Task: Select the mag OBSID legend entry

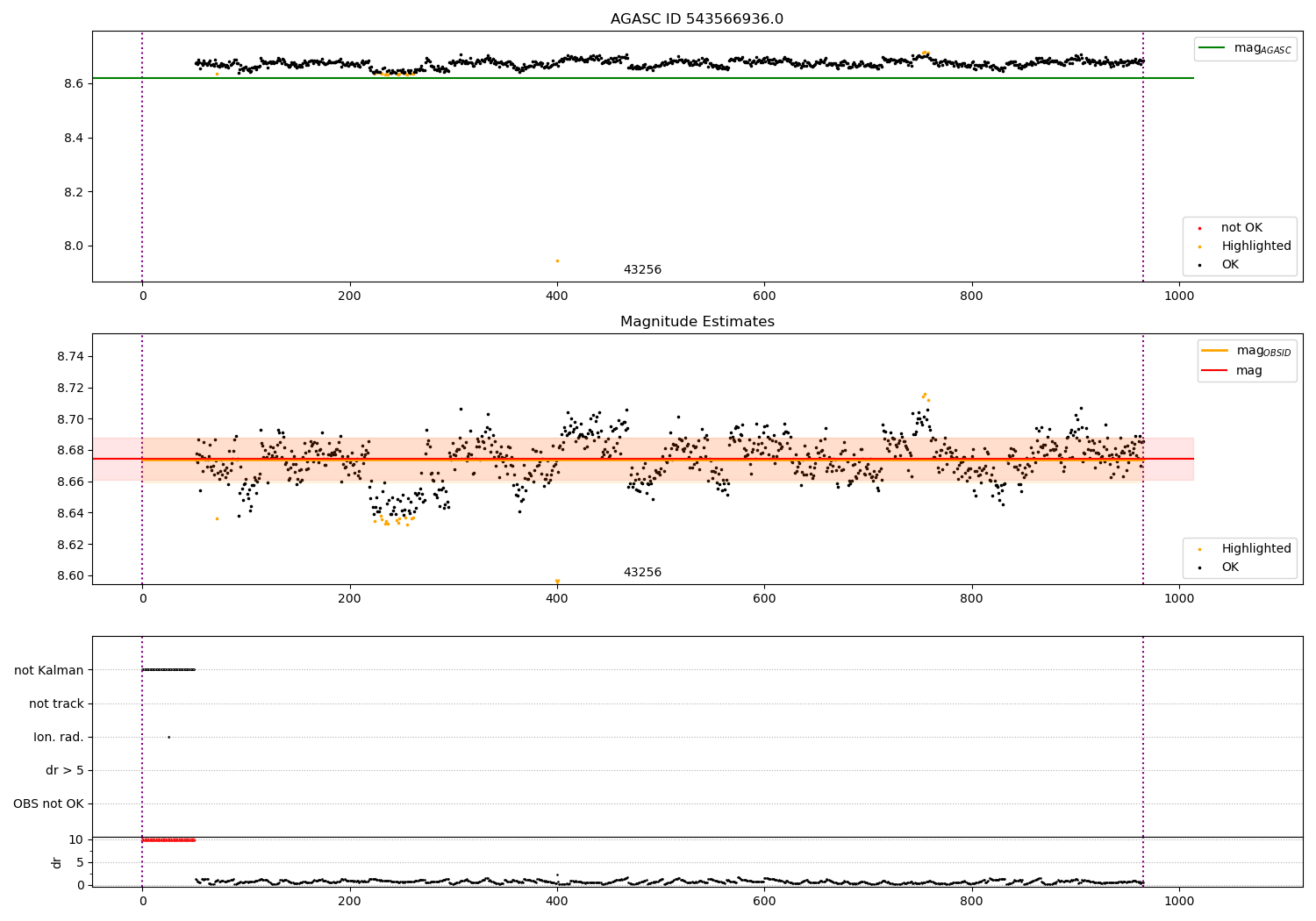Action: point(1246,351)
